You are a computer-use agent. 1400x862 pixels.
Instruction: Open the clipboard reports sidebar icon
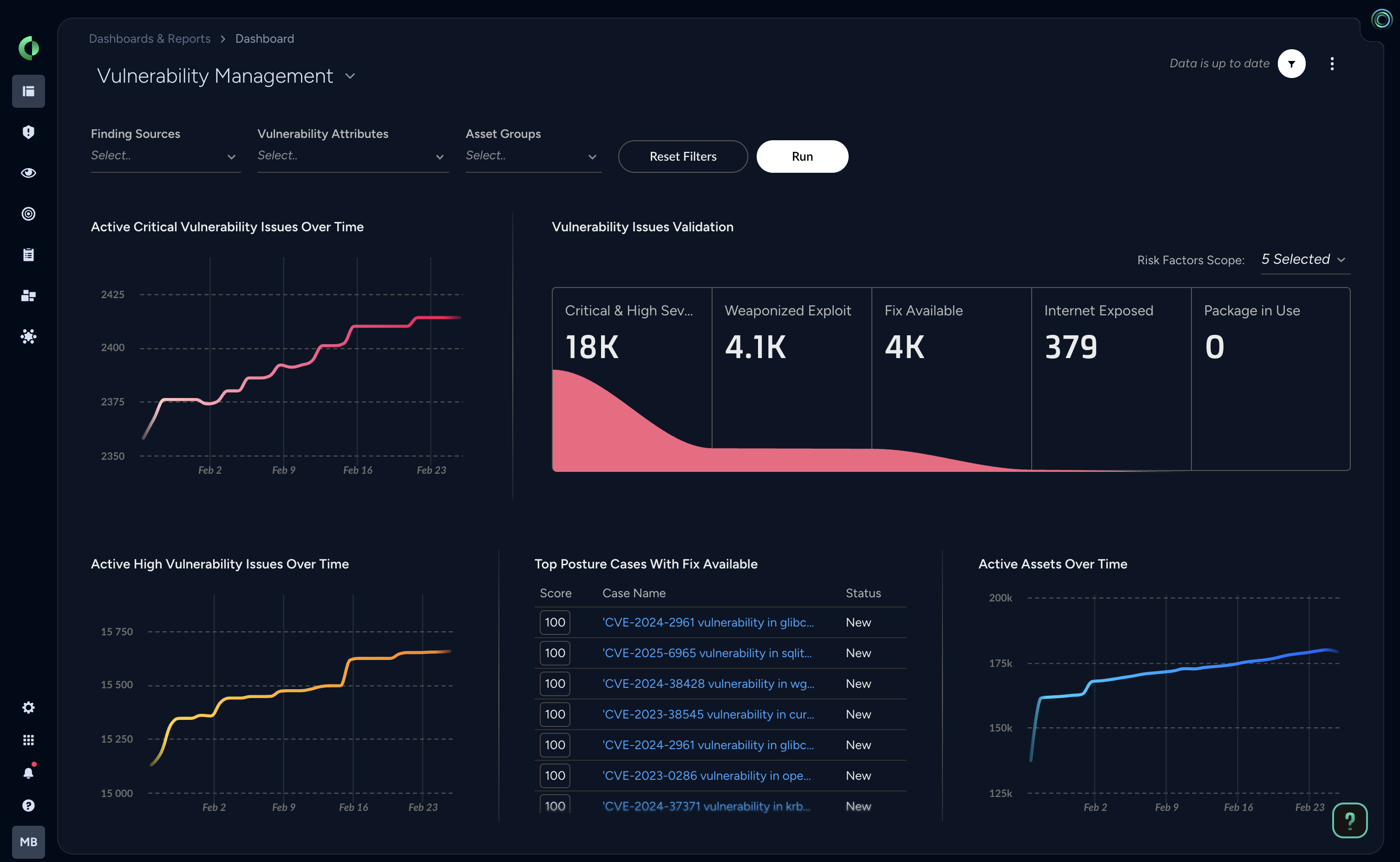pyautogui.click(x=28, y=255)
